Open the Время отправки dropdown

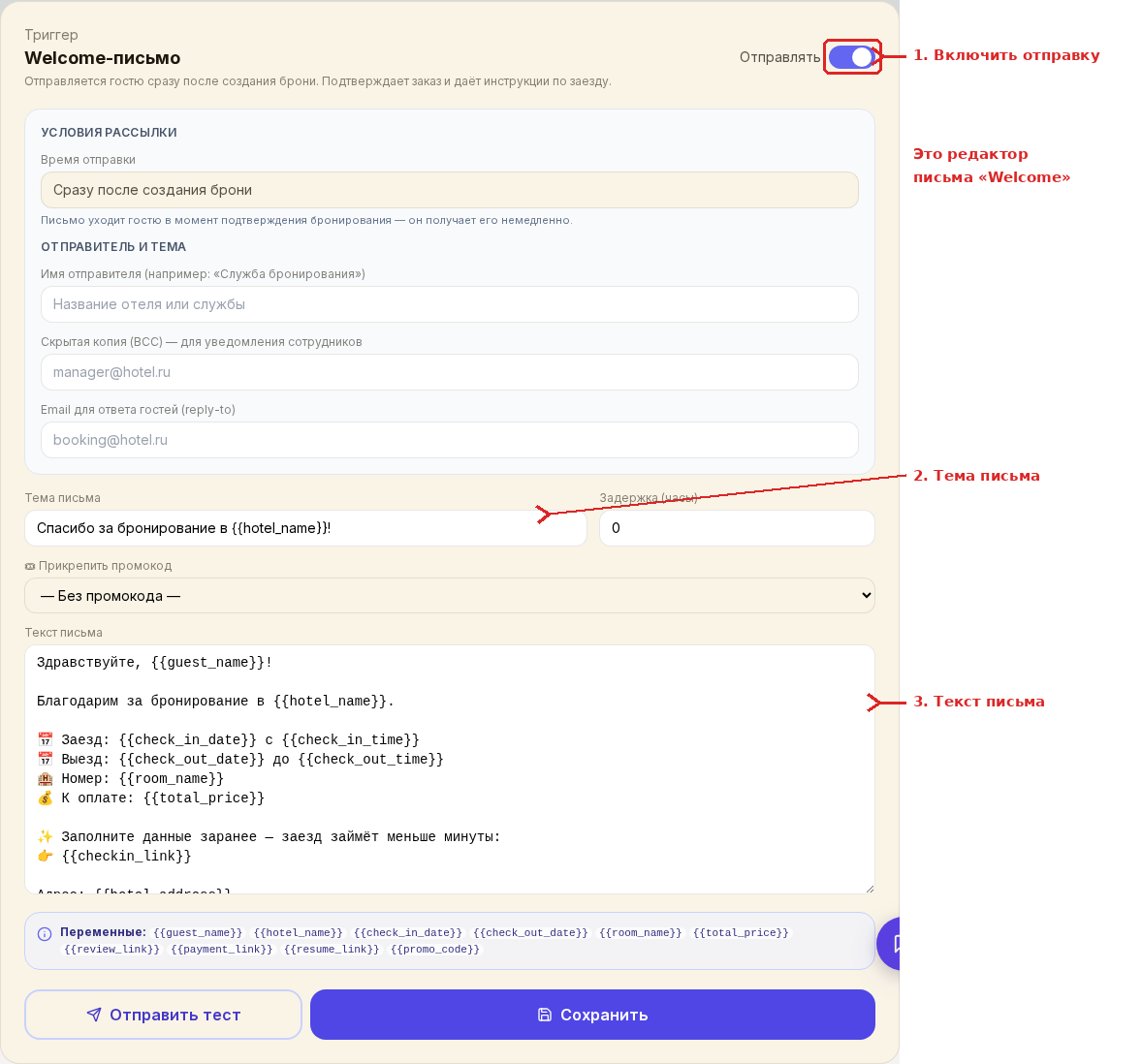coord(450,190)
